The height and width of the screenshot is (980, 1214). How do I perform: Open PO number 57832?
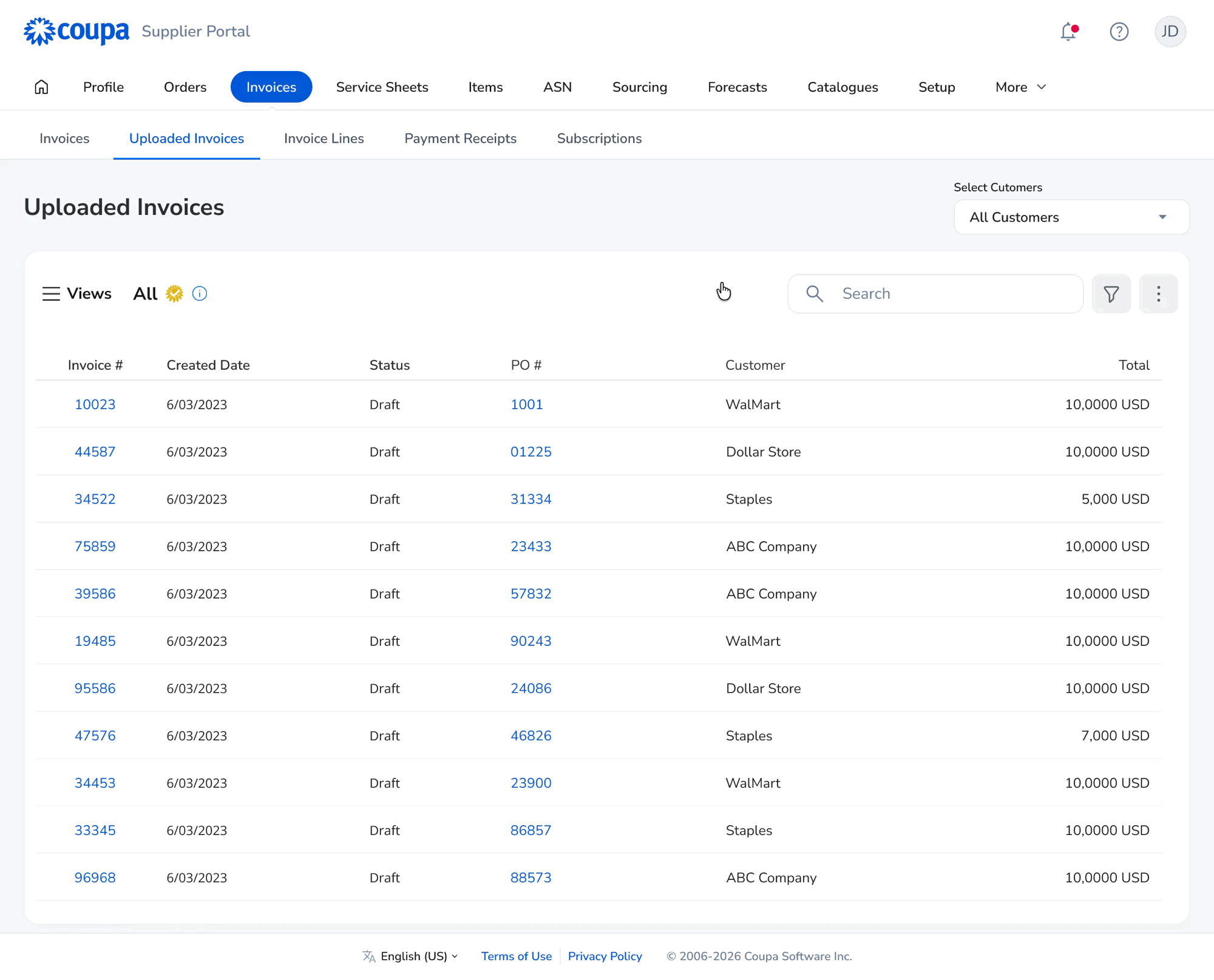(x=531, y=594)
